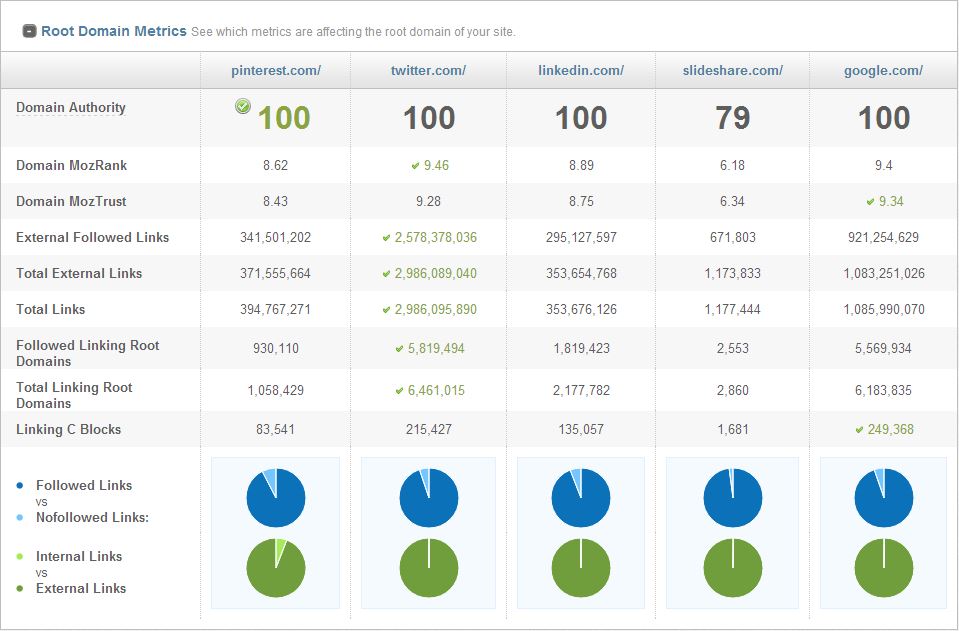Viewport: 959px width, 631px height.
Task: Click the External Links legend label
Action: point(81,588)
